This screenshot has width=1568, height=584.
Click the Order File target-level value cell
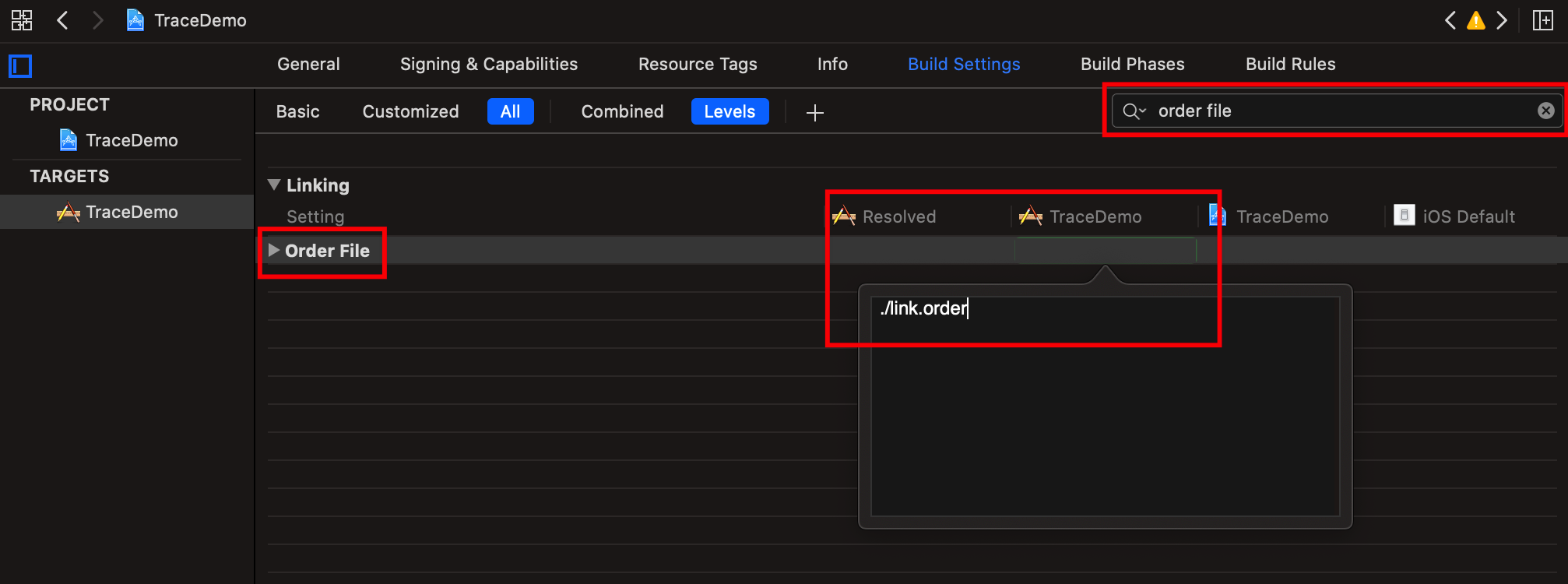(x=1105, y=250)
